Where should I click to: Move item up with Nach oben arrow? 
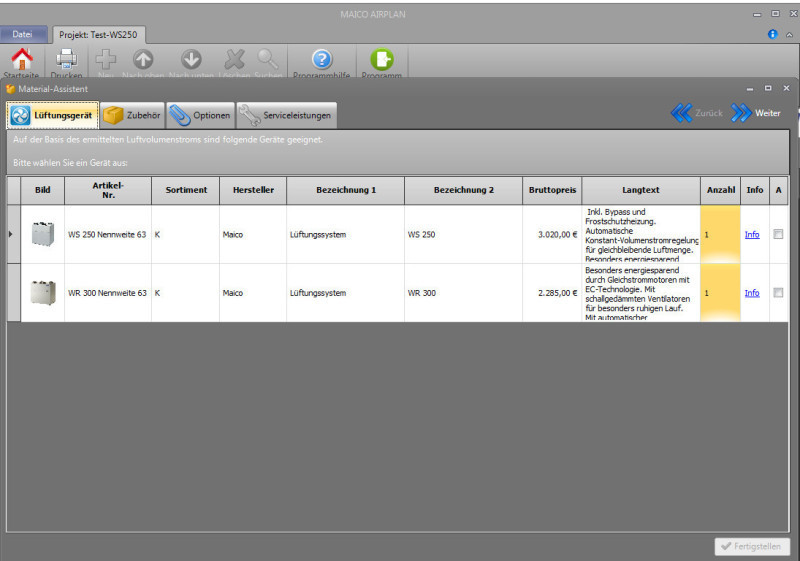point(143,60)
